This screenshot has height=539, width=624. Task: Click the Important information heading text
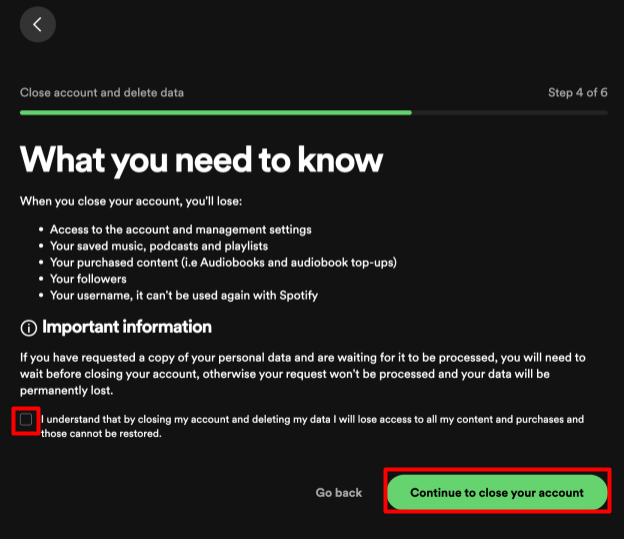[126, 327]
